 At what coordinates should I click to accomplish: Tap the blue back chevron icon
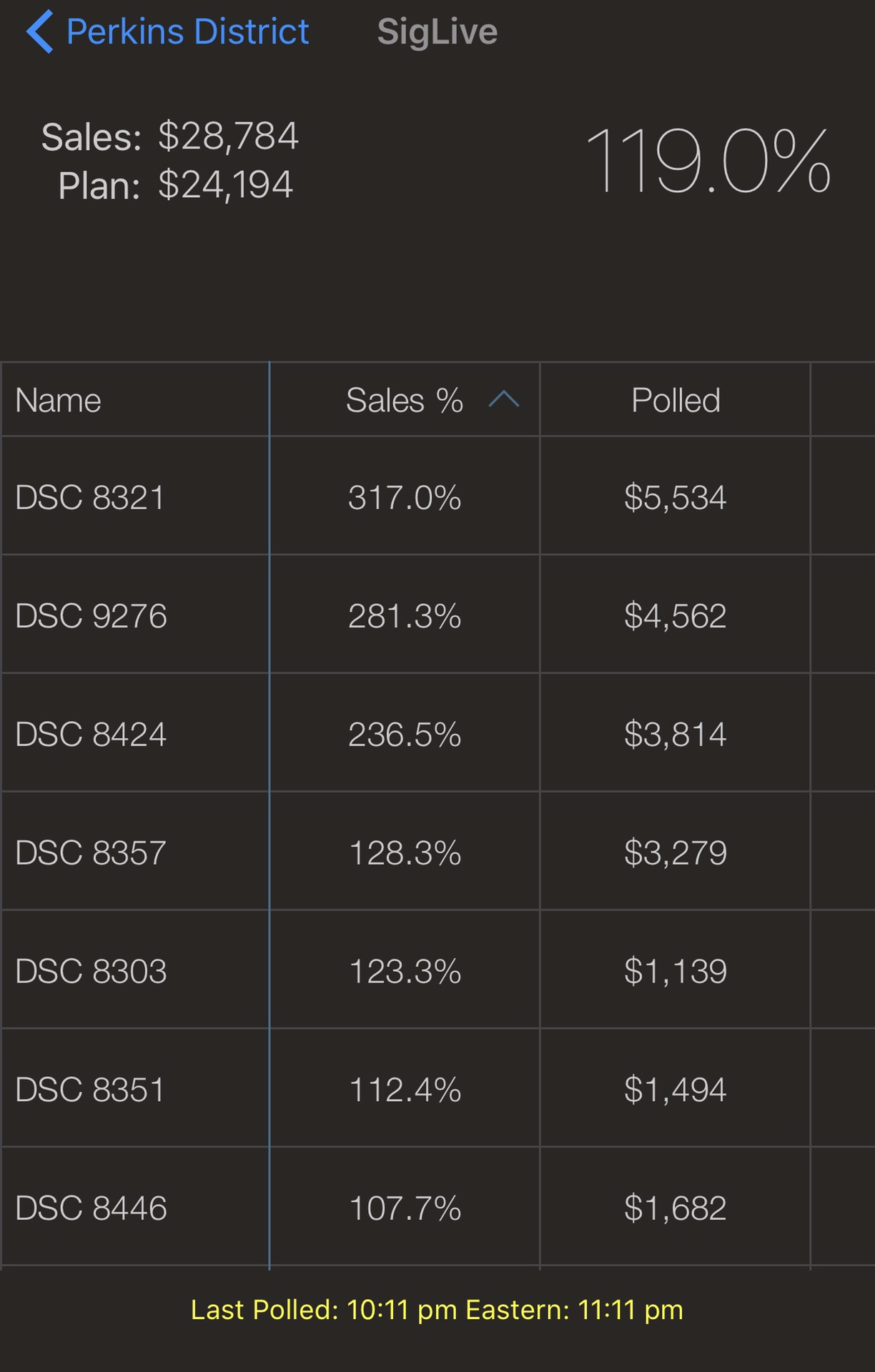click(40, 31)
